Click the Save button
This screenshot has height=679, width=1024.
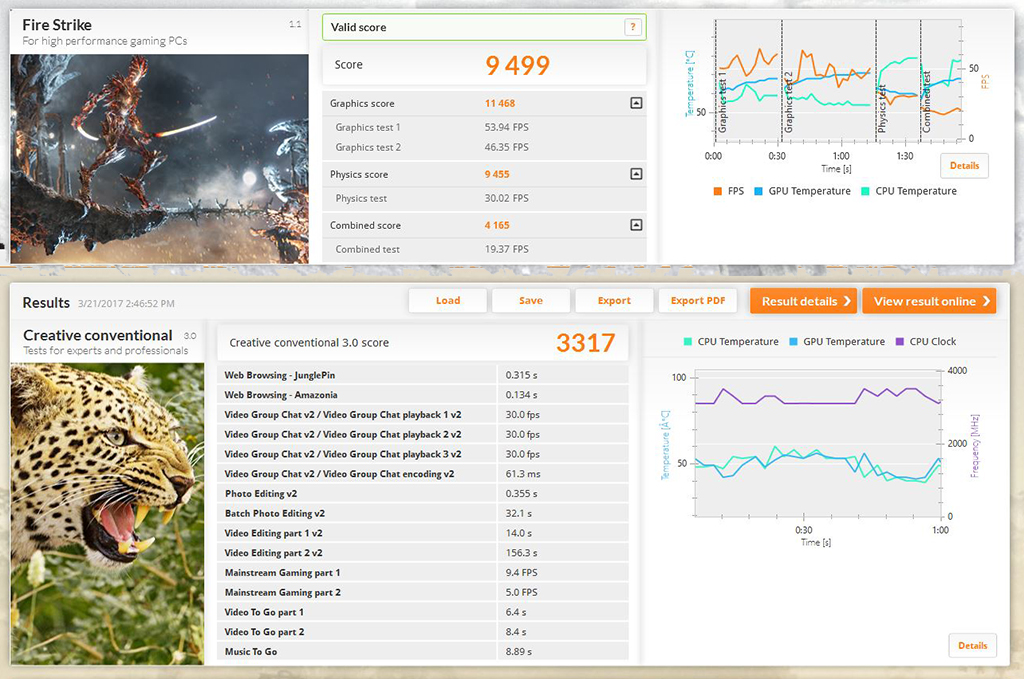[x=531, y=301]
